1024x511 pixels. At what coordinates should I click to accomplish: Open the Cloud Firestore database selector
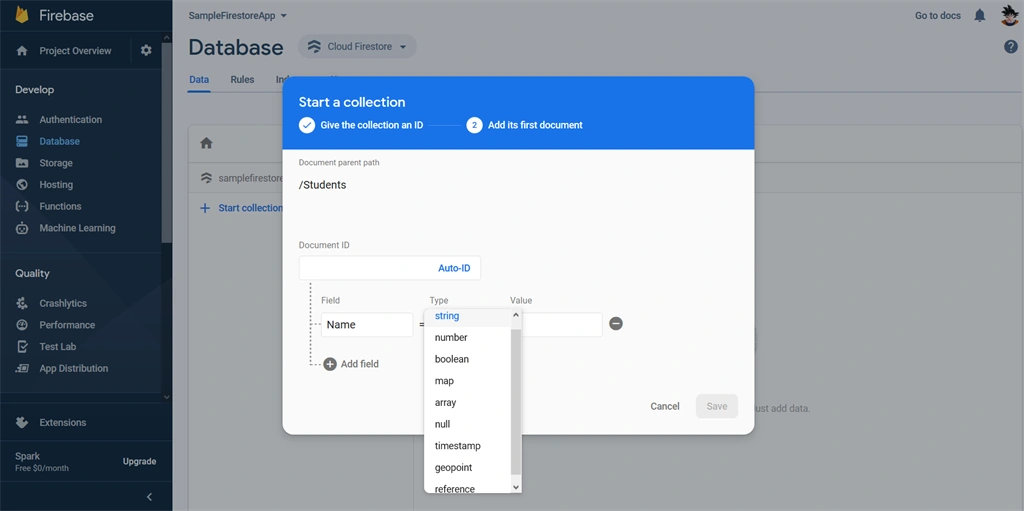(x=357, y=46)
